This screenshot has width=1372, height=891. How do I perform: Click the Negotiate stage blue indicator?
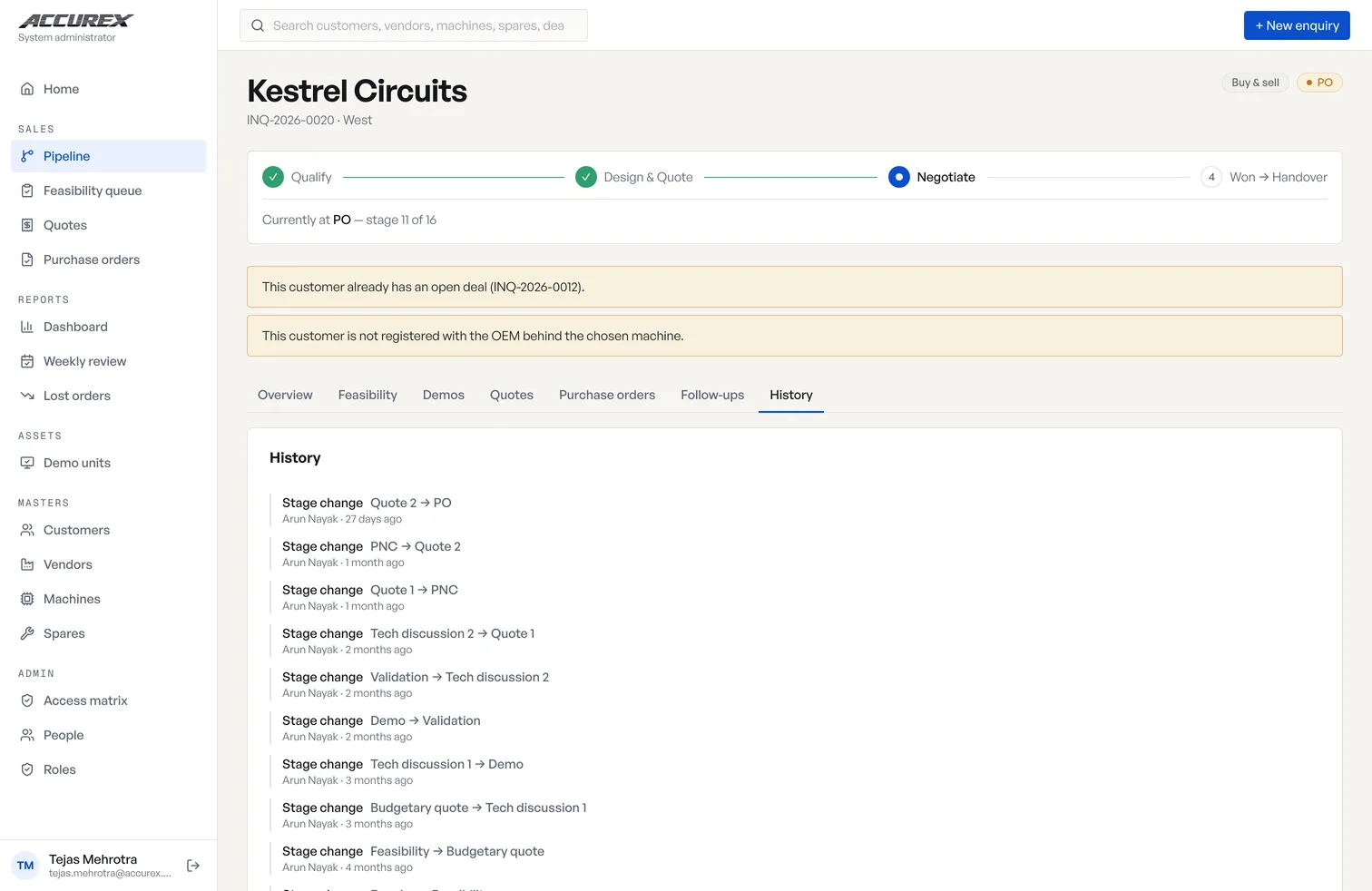pyautogui.click(x=899, y=177)
